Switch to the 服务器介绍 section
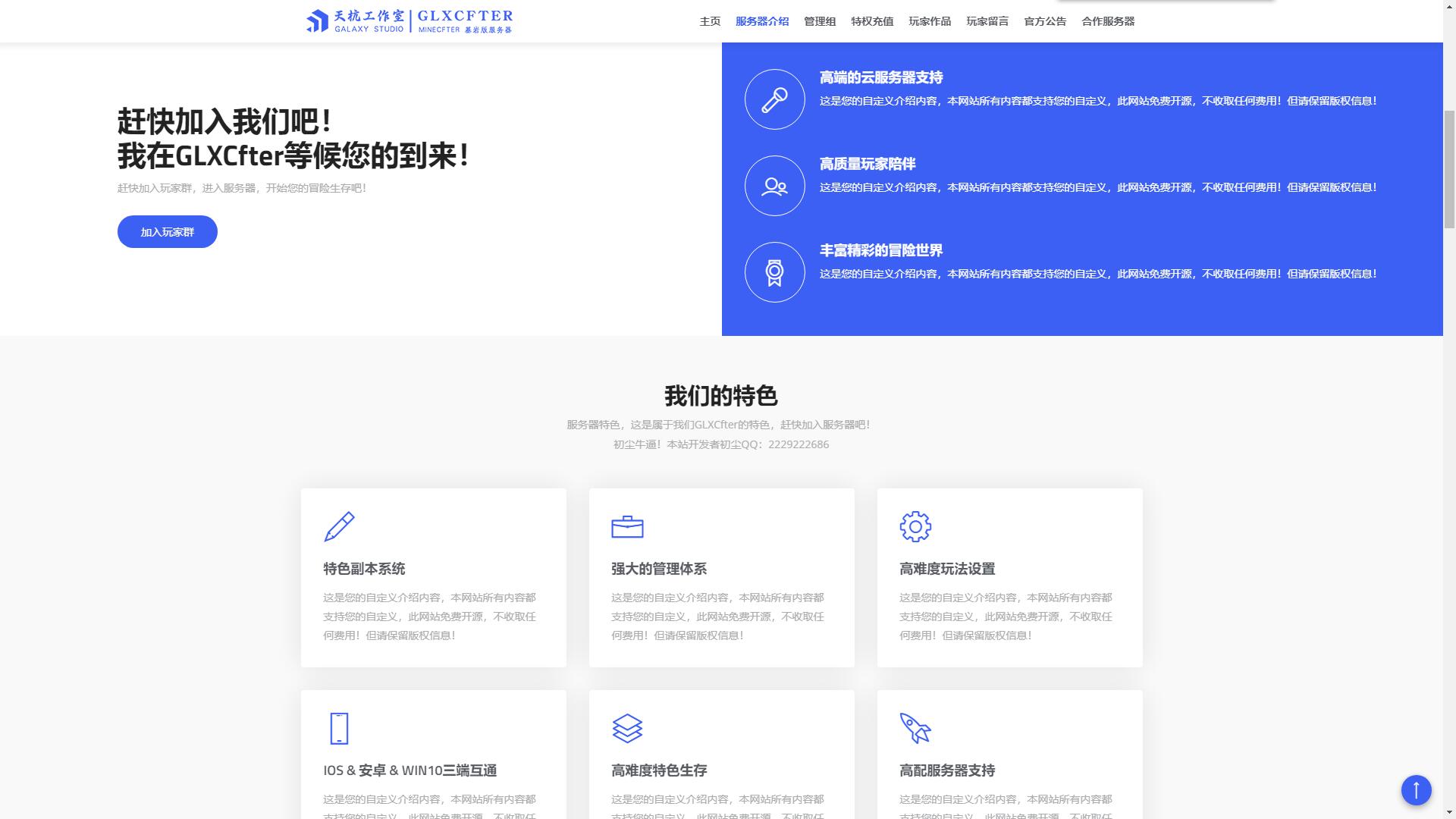This screenshot has height=819, width=1456. click(763, 21)
